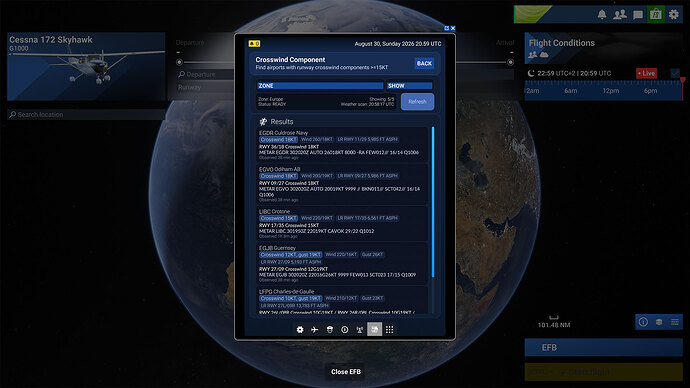Screen dimensions: 690x388
Task: Select the LFPG Charles-de-Gaulle result
Action: (x=342, y=301)
